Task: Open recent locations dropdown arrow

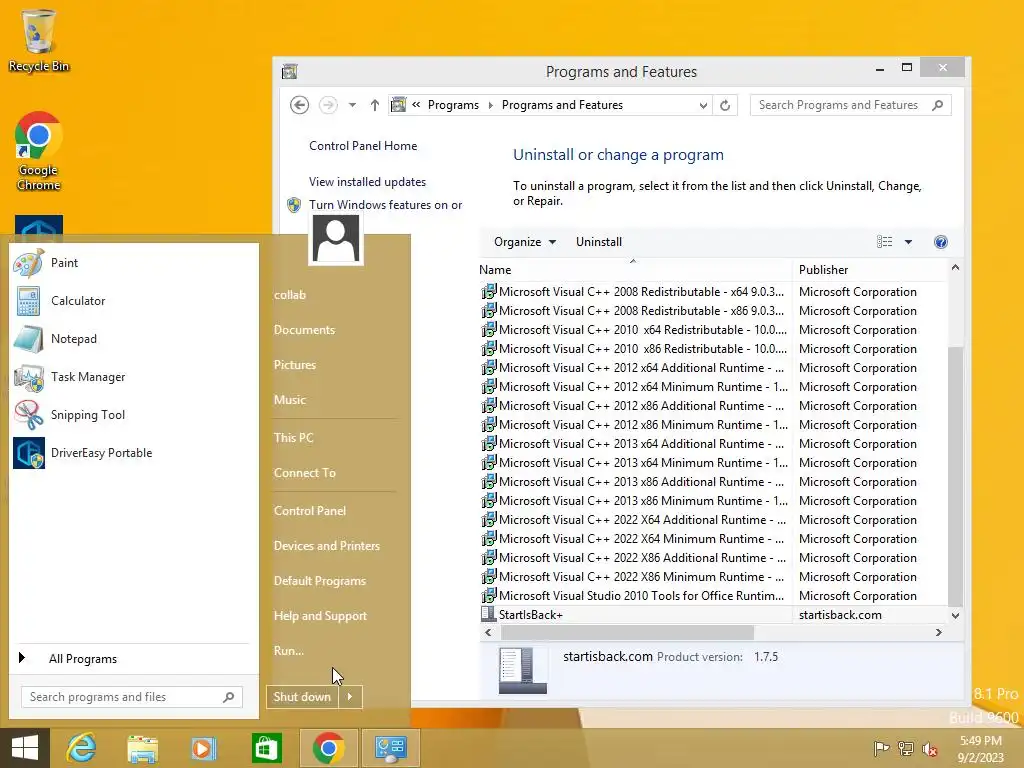Action: point(352,105)
